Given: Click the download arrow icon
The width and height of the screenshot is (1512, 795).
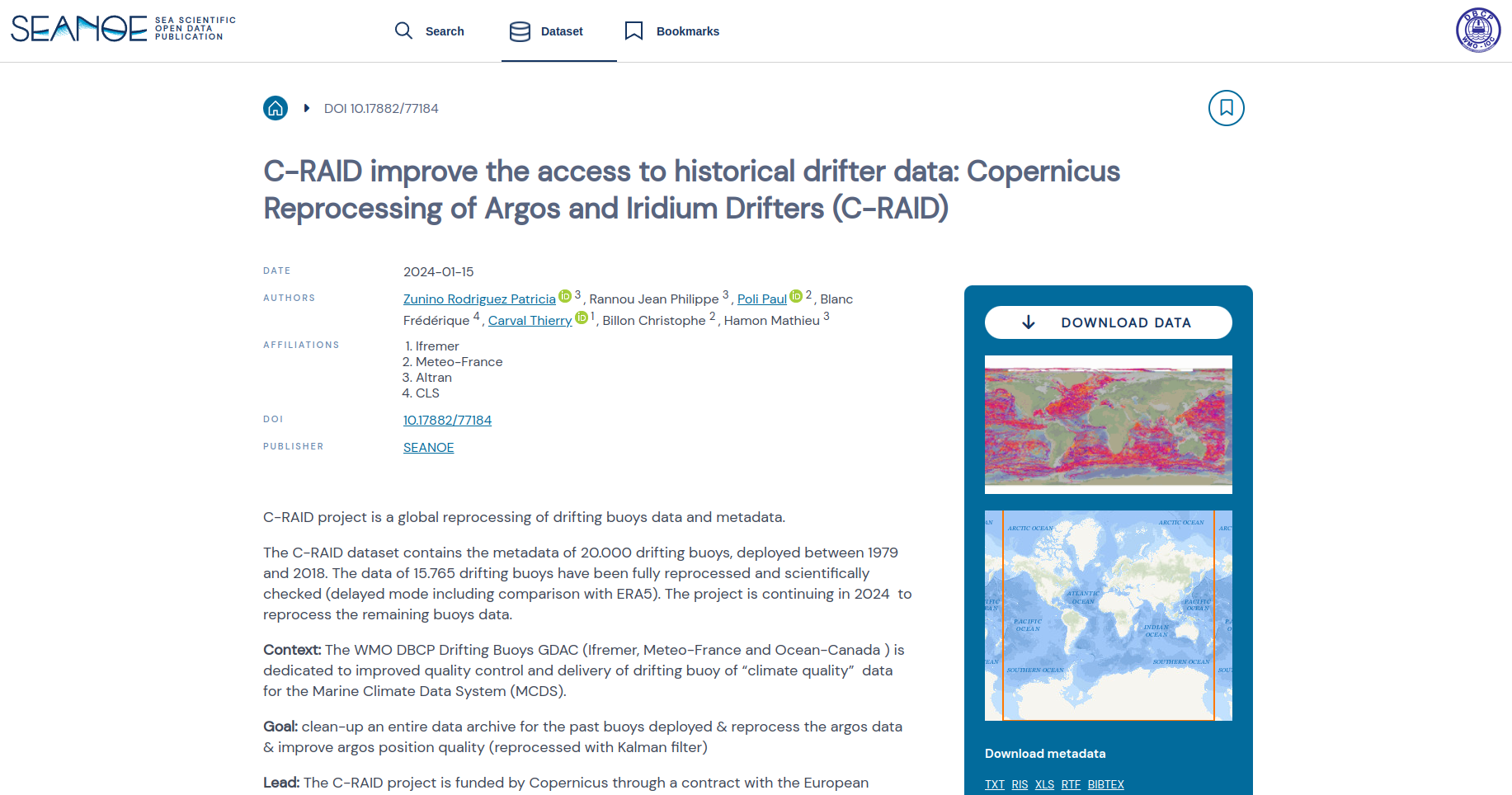Looking at the screenshot, I should (1028, 322).
